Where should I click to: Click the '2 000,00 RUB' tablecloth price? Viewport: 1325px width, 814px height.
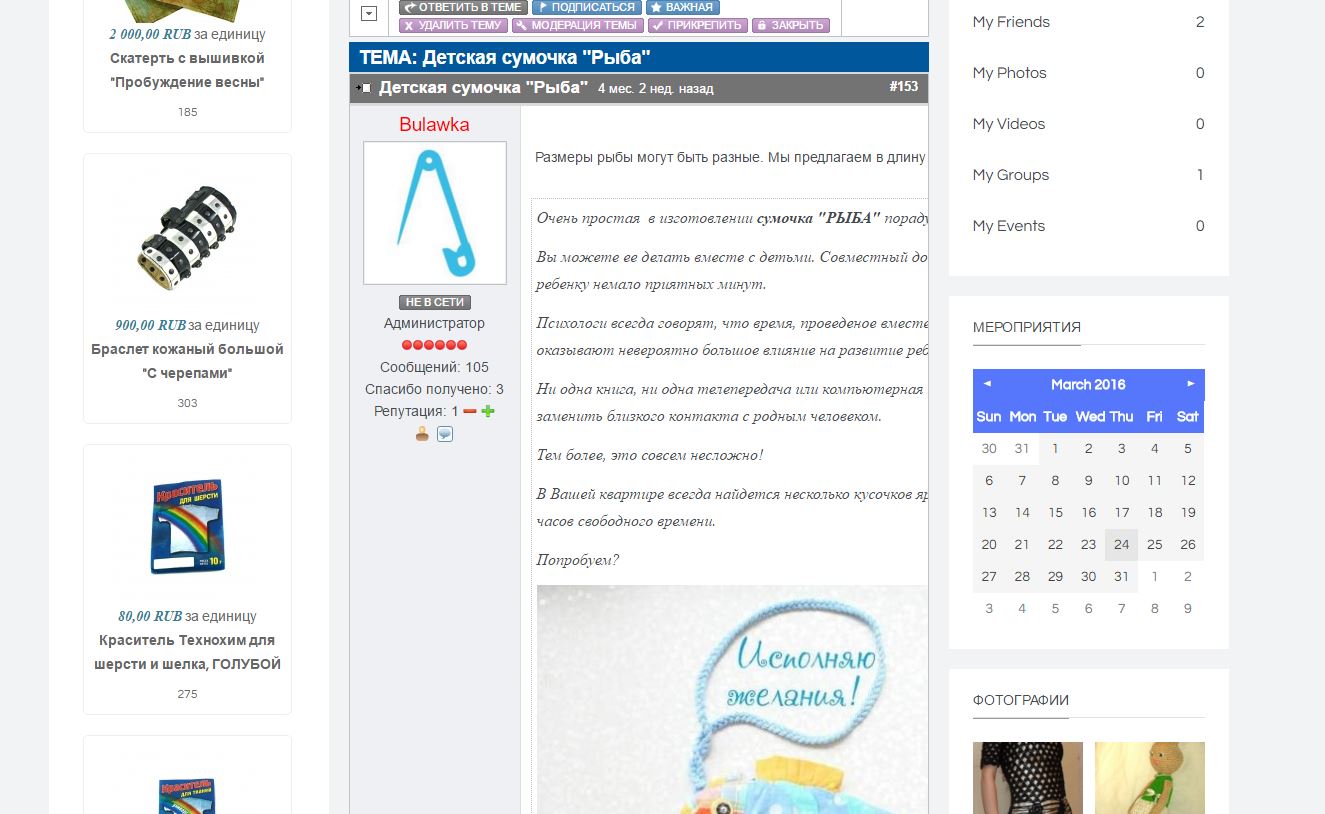150,34
